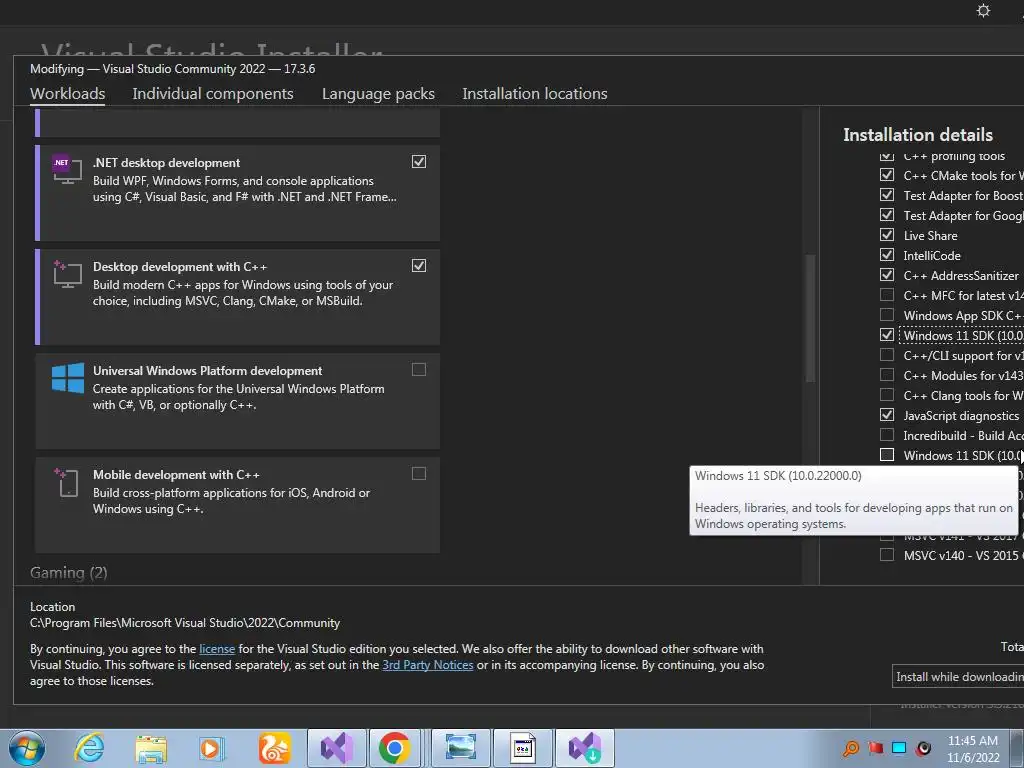Click the Mobile development with C++ icon
Viewport: 1024px width, 768px height.
pyautogui.click(x=67, y=483)
